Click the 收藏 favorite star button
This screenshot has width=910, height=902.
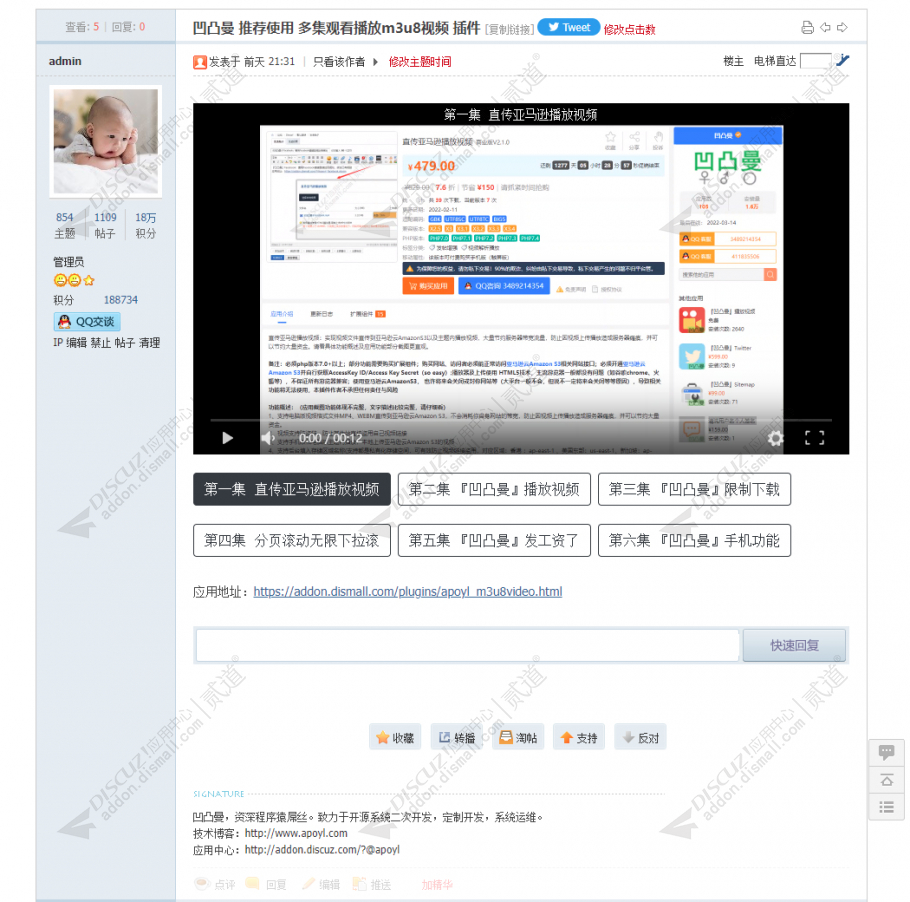tap(395, 737)
